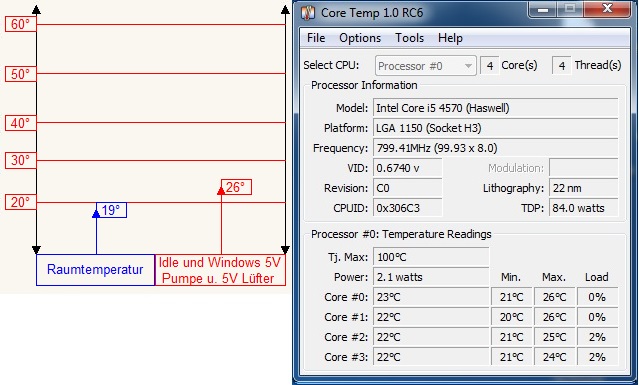Click the Revision value C0
The height and width of the screenshot is (385, 639).
pyautogui.click(x=408, y=188)
